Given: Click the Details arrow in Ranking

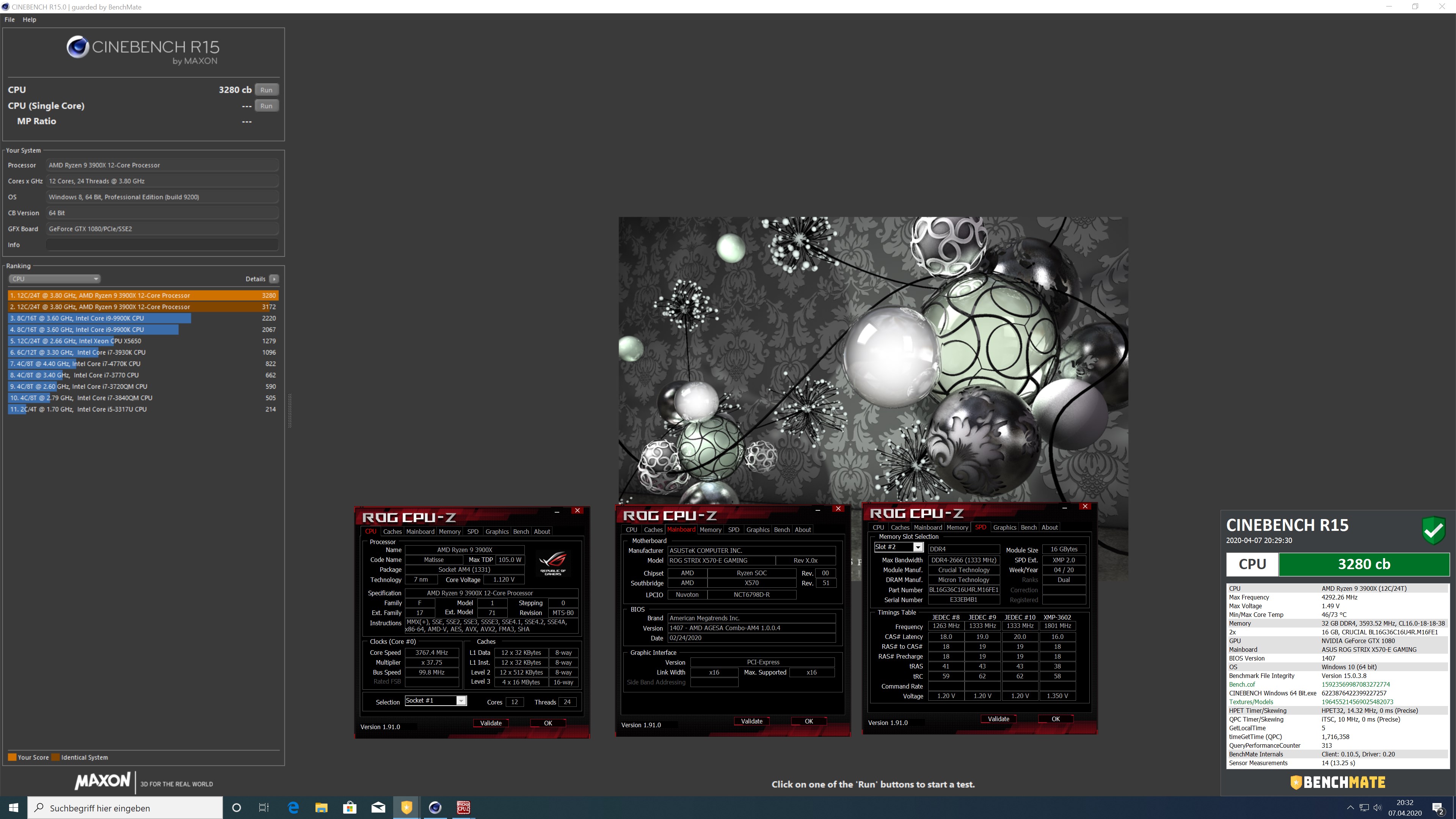Looking at the screenshot, I should coord(274,279).
